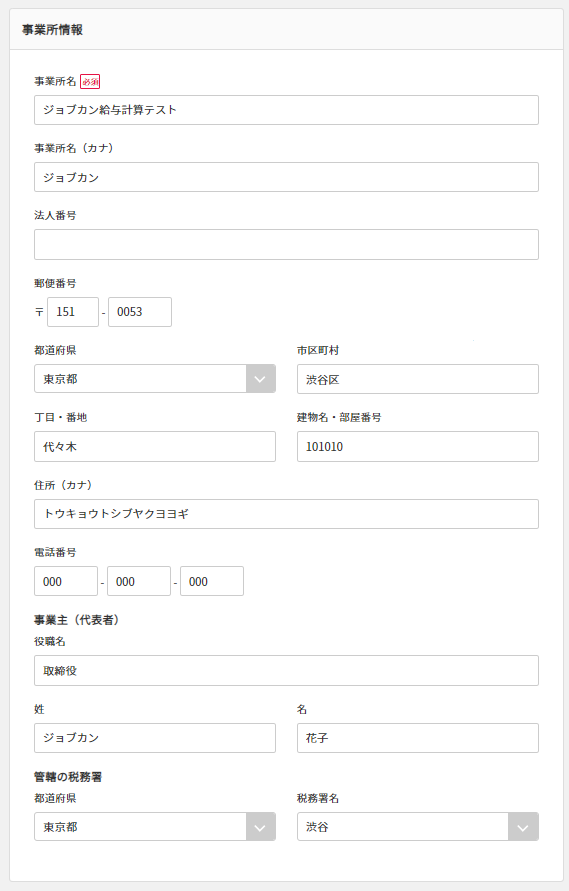Viewport: 569px width, 891px height.
Task: Click the 建物名・部屋番号 field 101010
Action: tap(417, 447)
